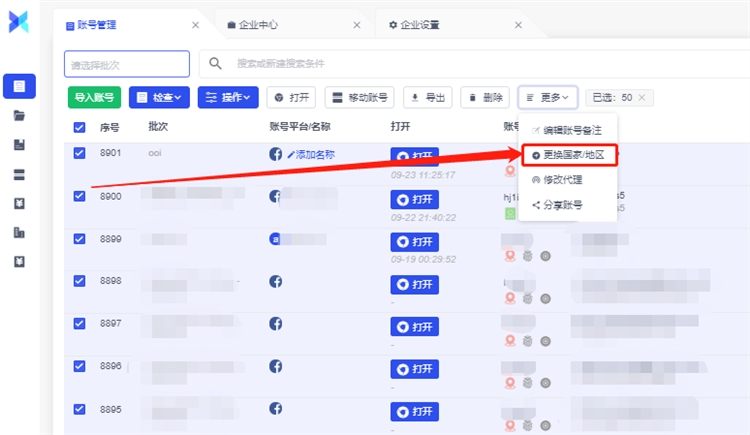The image size is (750, 435).
Task: Click Facebook icon in row 8896
Action: pos(275,367)
